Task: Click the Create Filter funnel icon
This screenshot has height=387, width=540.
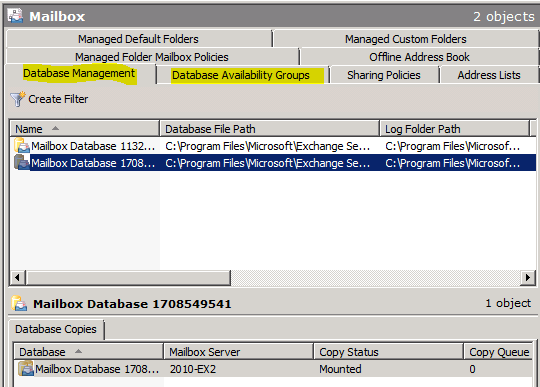Action: click(18, 99)
